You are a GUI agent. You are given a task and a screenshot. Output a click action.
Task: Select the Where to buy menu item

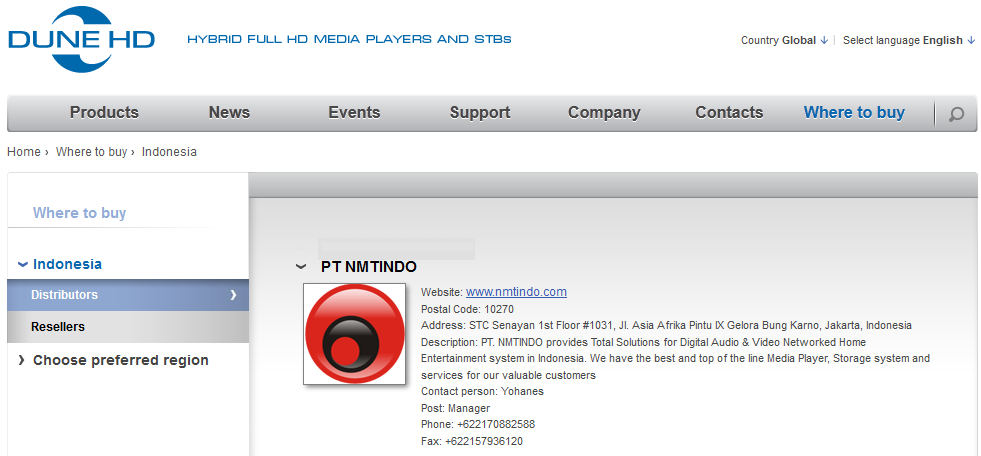tap(854, 113)
